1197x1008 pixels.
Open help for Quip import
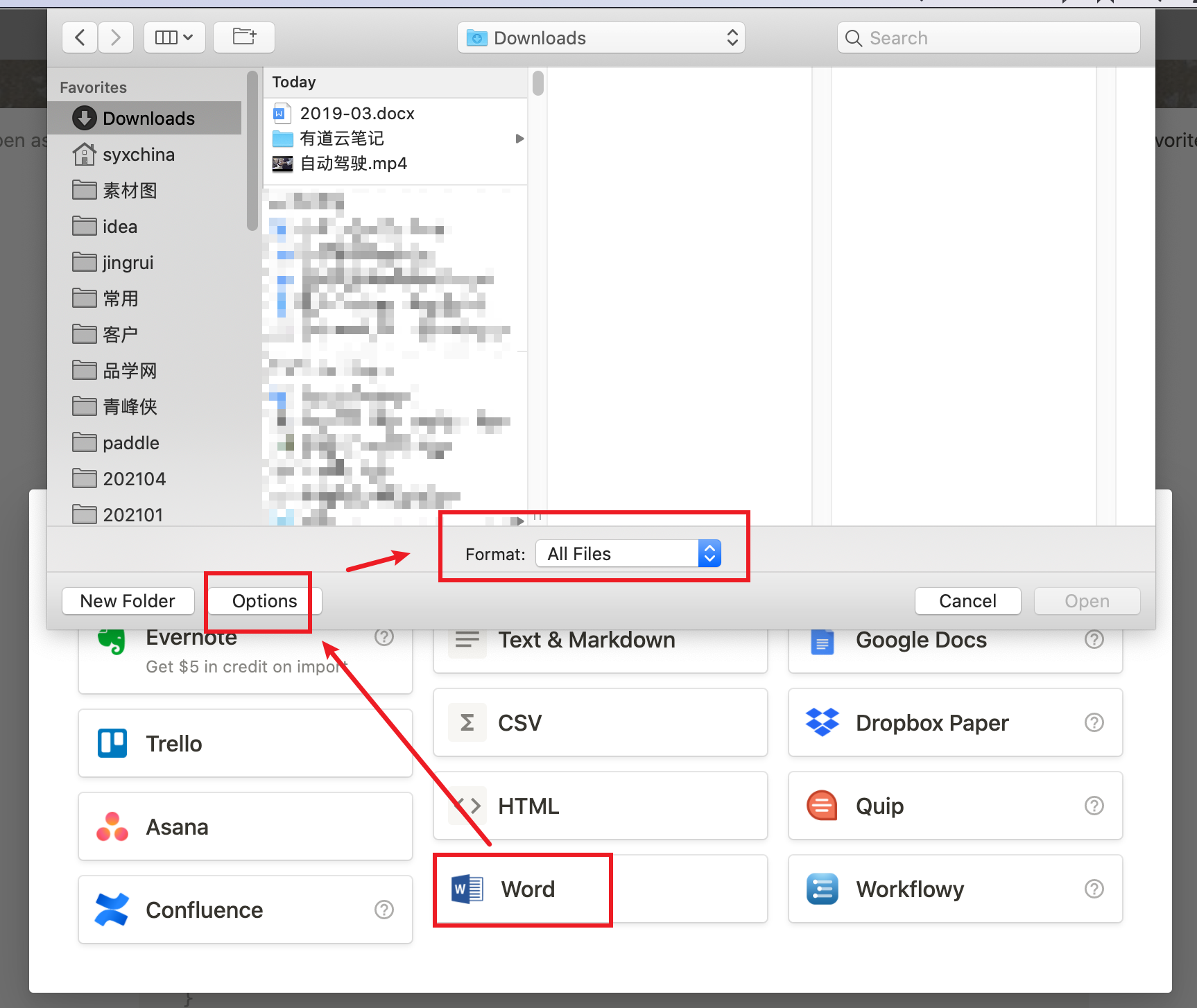[1094, 806]
